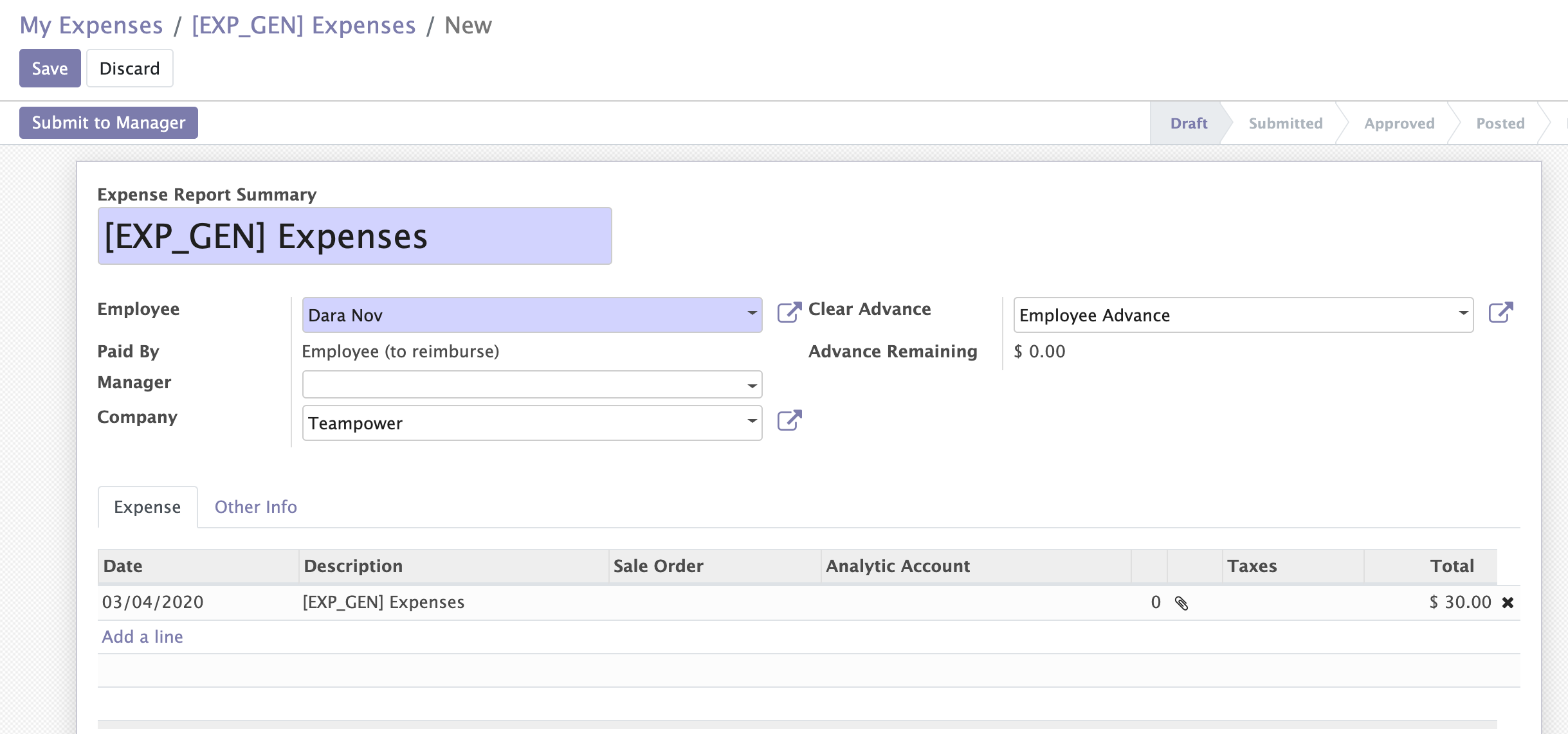Click the Posted stage in the status bar
This screenshot has height=734, width=1568.
[x=1500, y=123]
